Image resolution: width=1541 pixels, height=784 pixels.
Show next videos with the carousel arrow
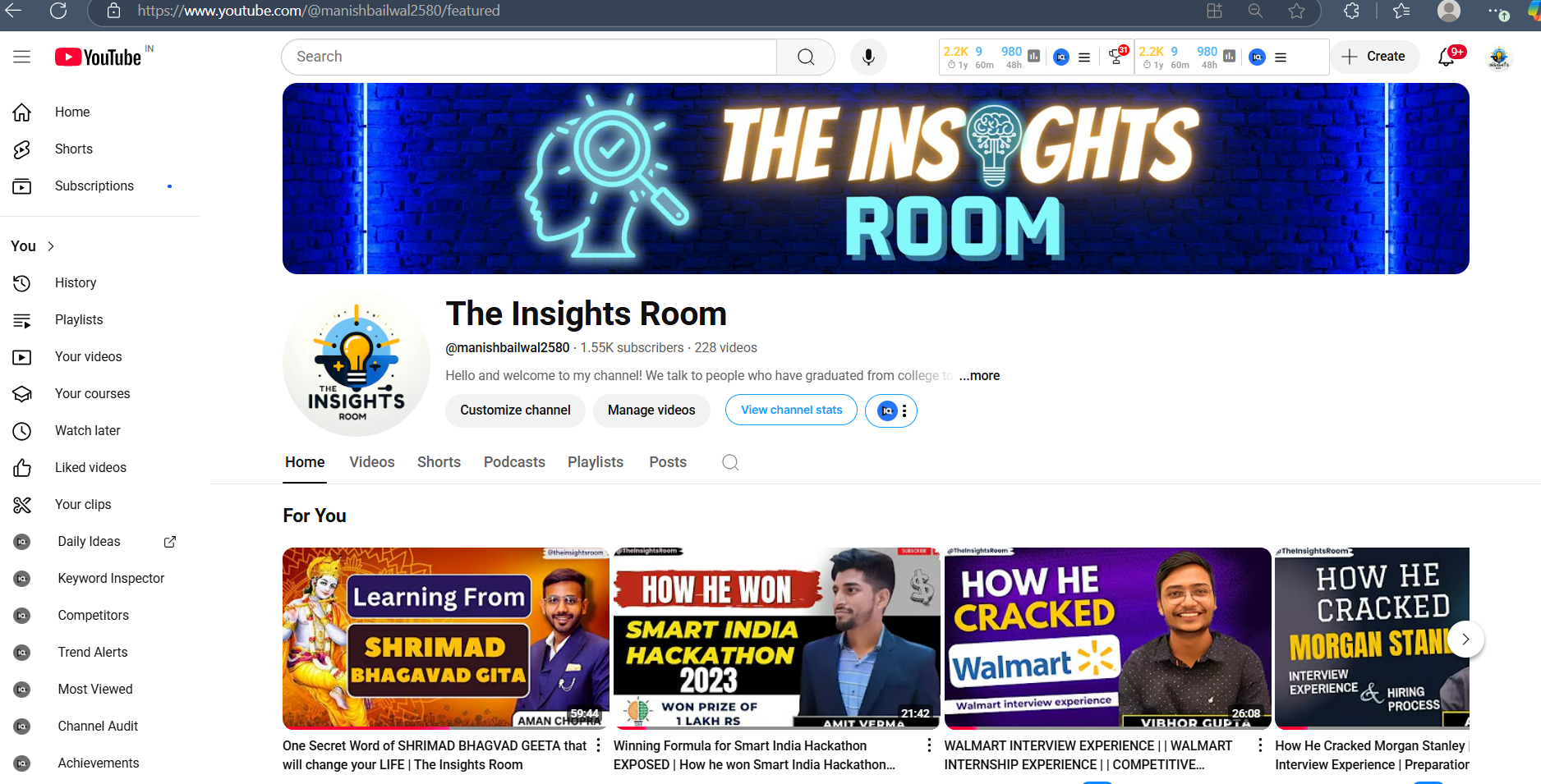point(1465,639)
